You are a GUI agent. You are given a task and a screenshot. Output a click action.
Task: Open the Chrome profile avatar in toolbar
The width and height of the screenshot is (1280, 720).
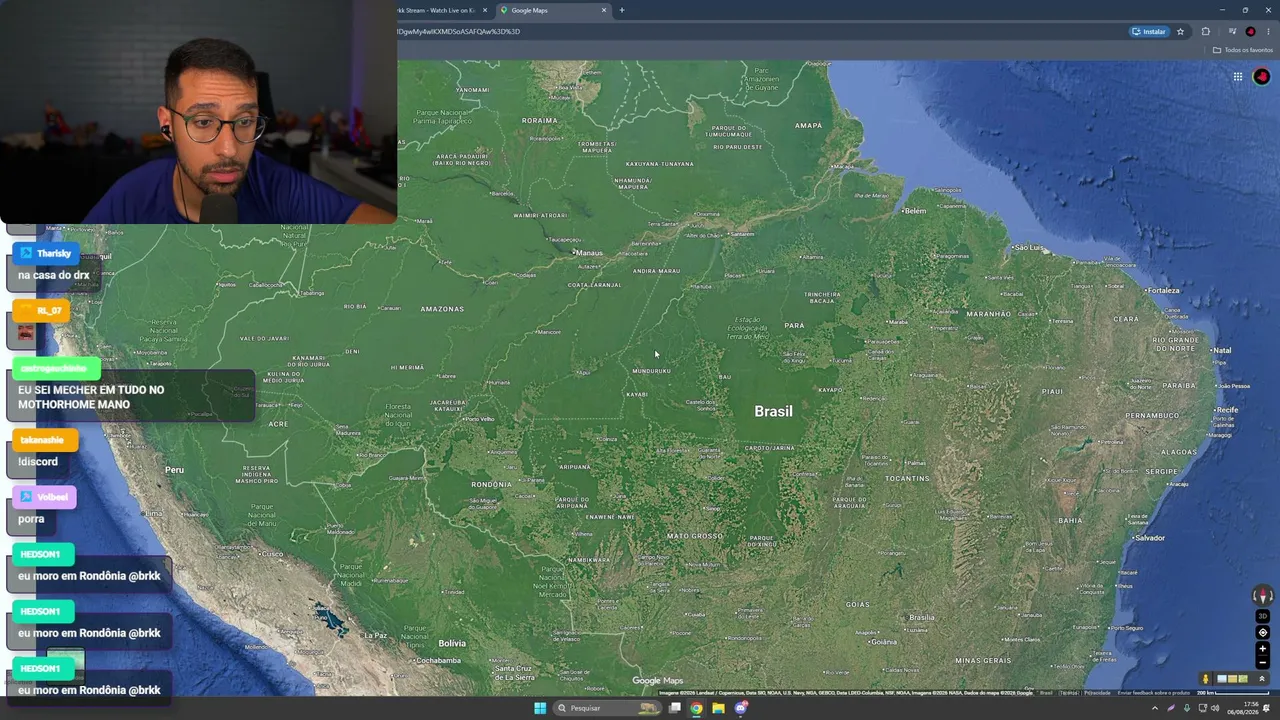(1250, 31)
